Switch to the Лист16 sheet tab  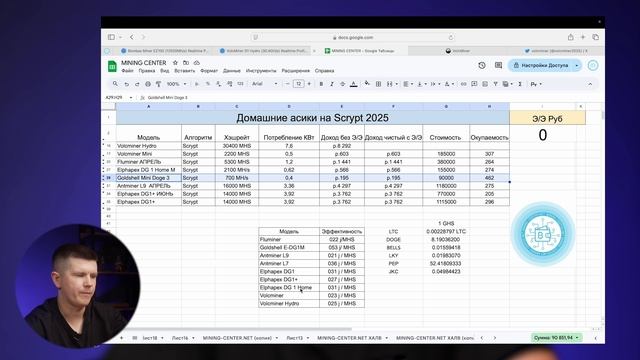click(180, 338)
